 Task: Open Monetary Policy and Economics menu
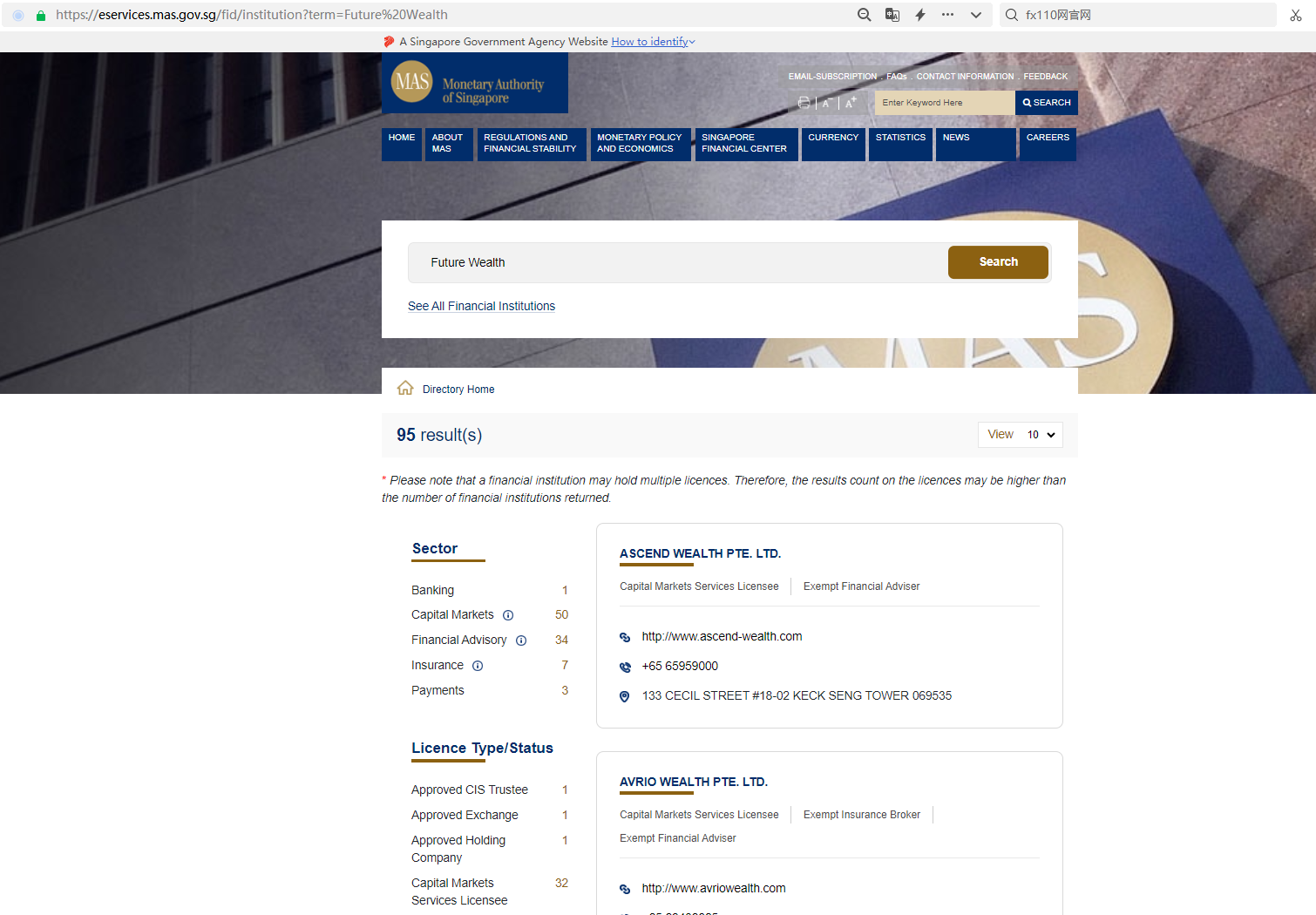(x=641, y=145)
